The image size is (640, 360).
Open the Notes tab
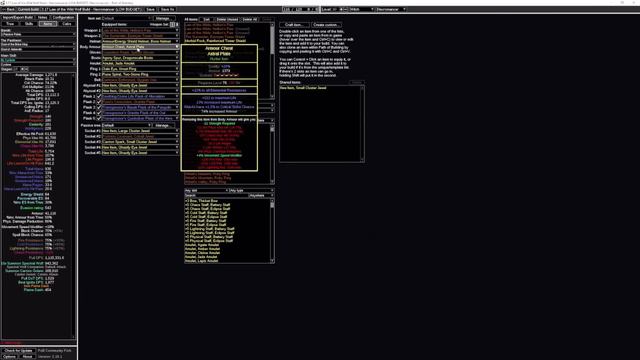[42, 18]
